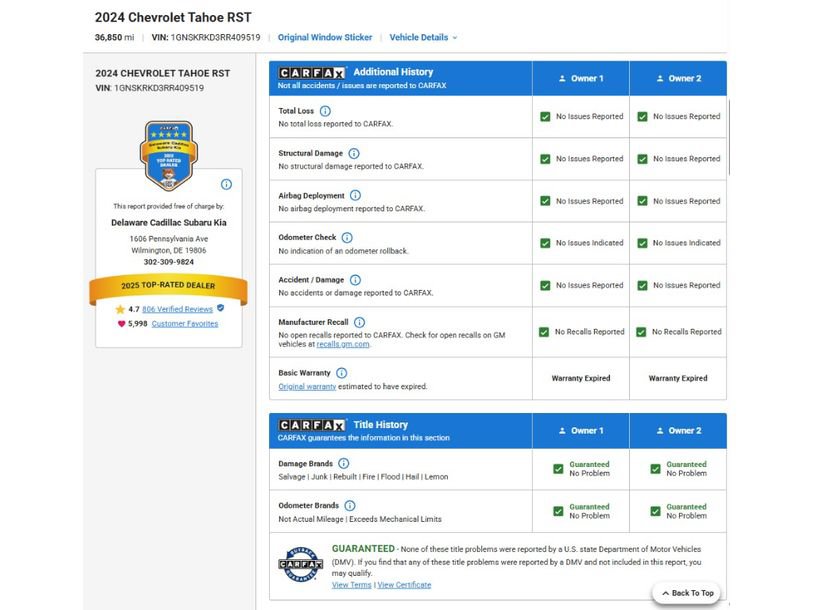Open the View Certificate link
This screenshot has width=814, height=610.
click(404, 585)
